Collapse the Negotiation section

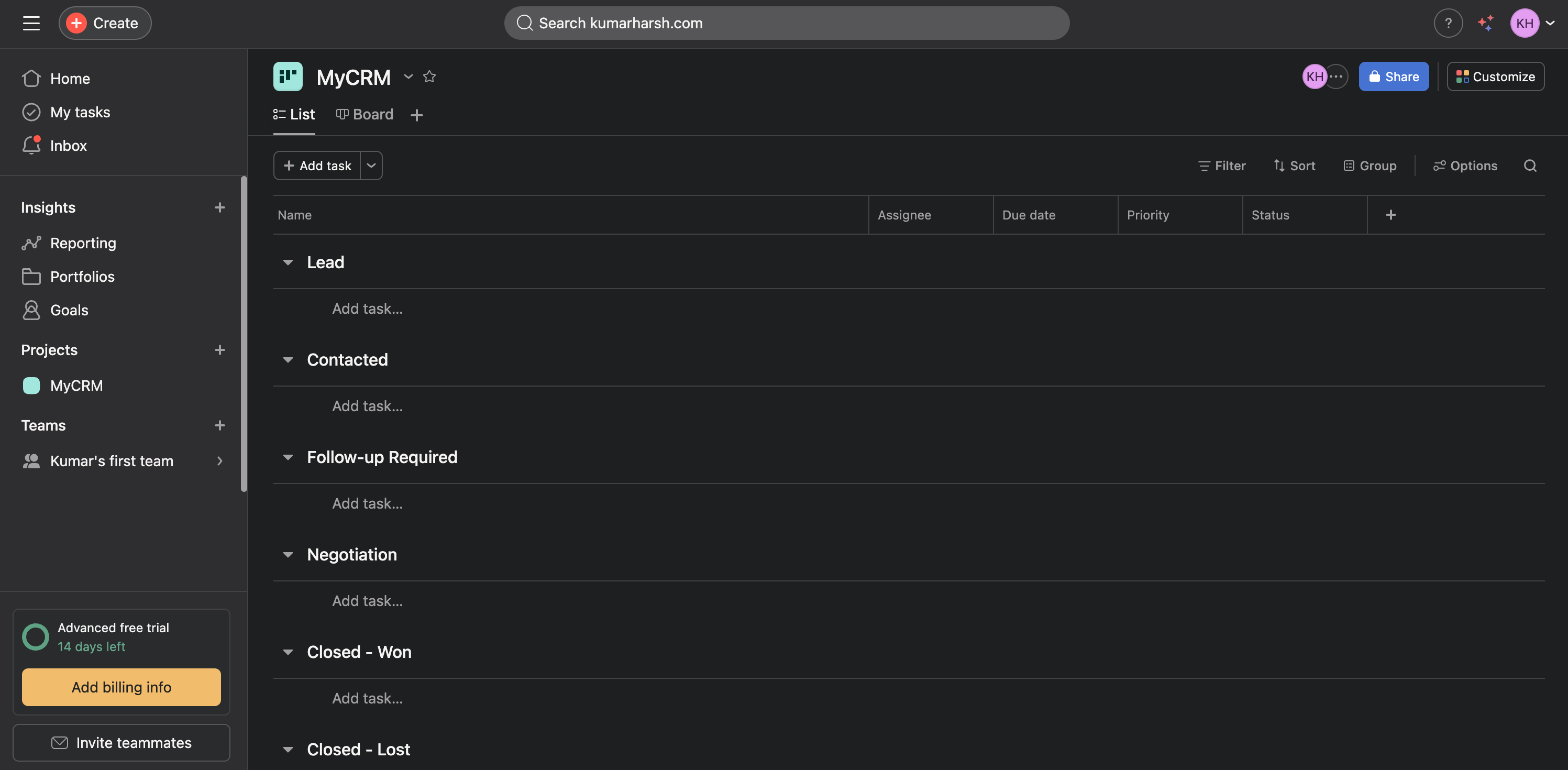click(x=288, y=555)
